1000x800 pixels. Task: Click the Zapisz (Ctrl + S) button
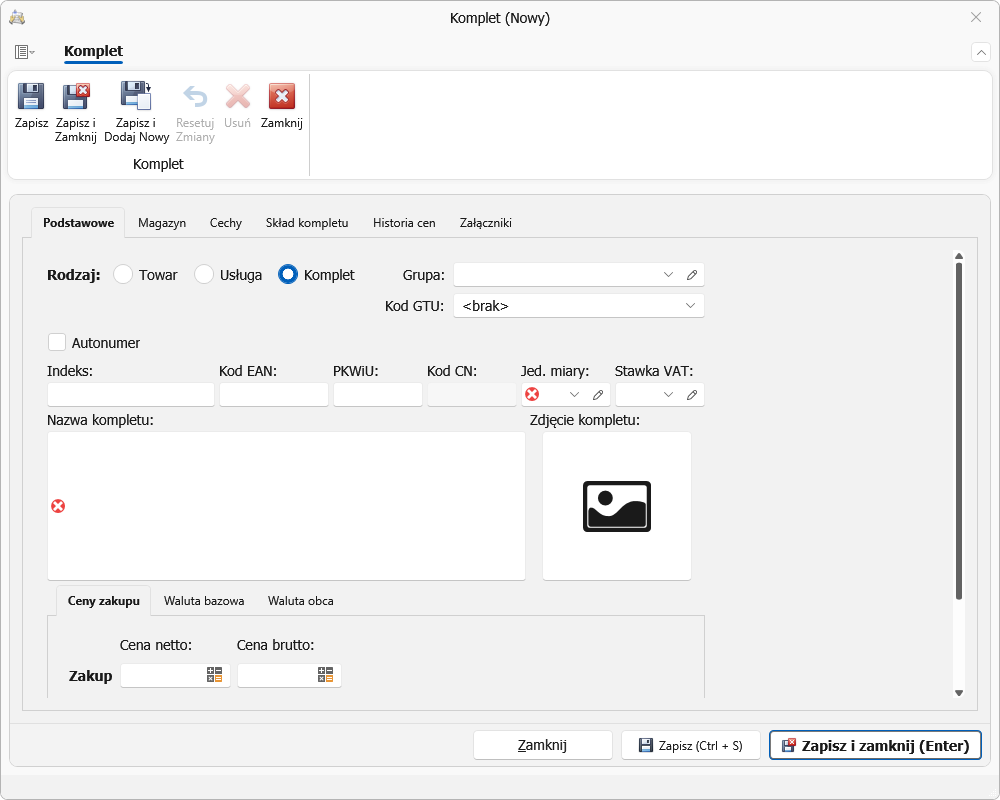691,745
